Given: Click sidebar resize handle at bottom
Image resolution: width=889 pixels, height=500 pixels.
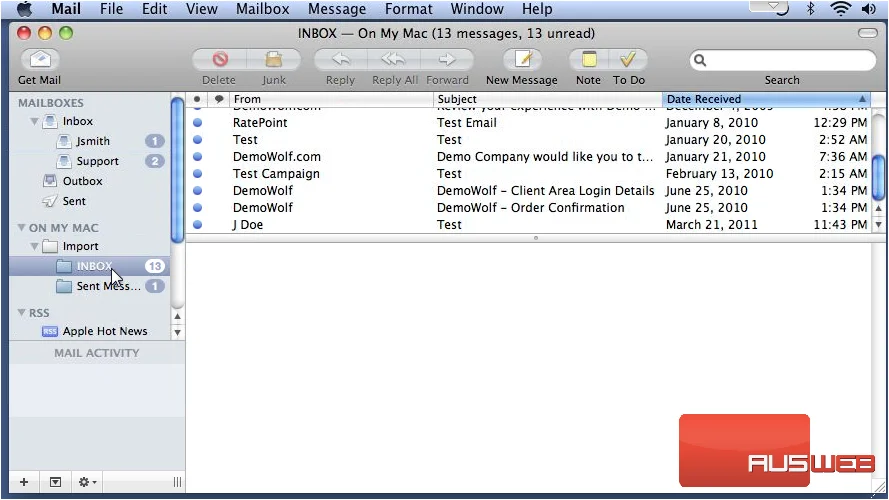Looking at the screenshot, I should [x=177, y=482].
